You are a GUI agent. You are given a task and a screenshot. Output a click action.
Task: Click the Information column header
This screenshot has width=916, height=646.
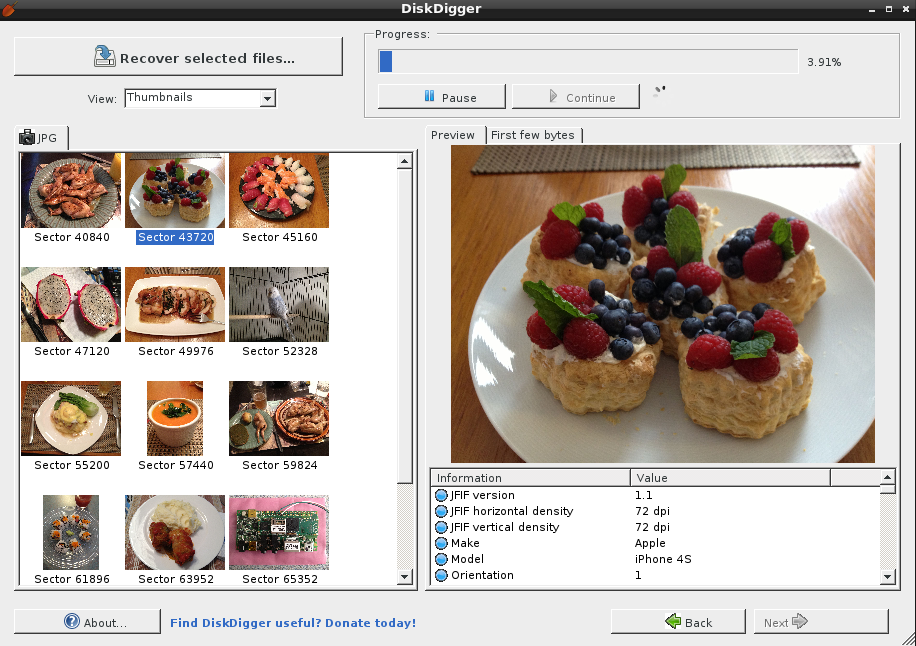tap(530, 478)
